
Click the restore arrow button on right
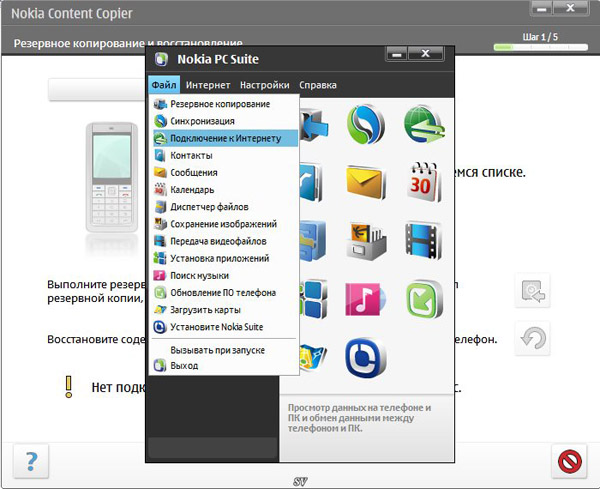click(x=532, y=338)
